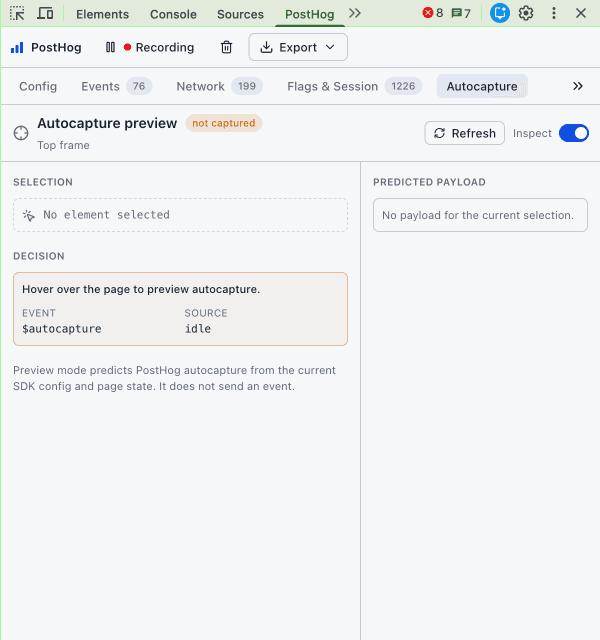Toggle the Inspect switch off

click(573, 133)
